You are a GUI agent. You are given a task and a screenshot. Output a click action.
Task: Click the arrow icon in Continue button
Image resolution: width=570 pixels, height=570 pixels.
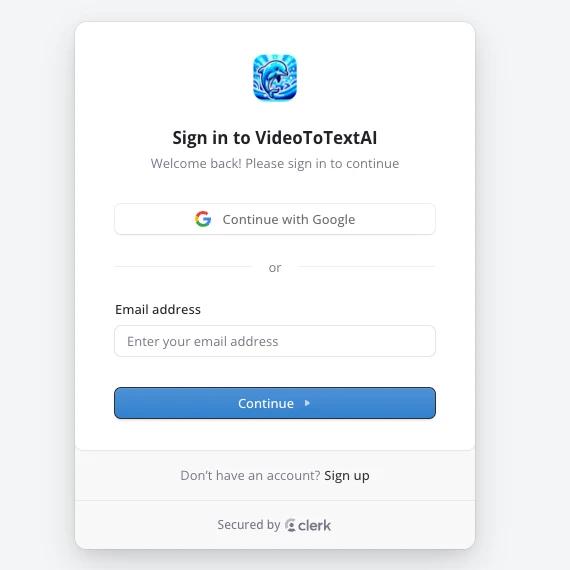coord(307,403)
